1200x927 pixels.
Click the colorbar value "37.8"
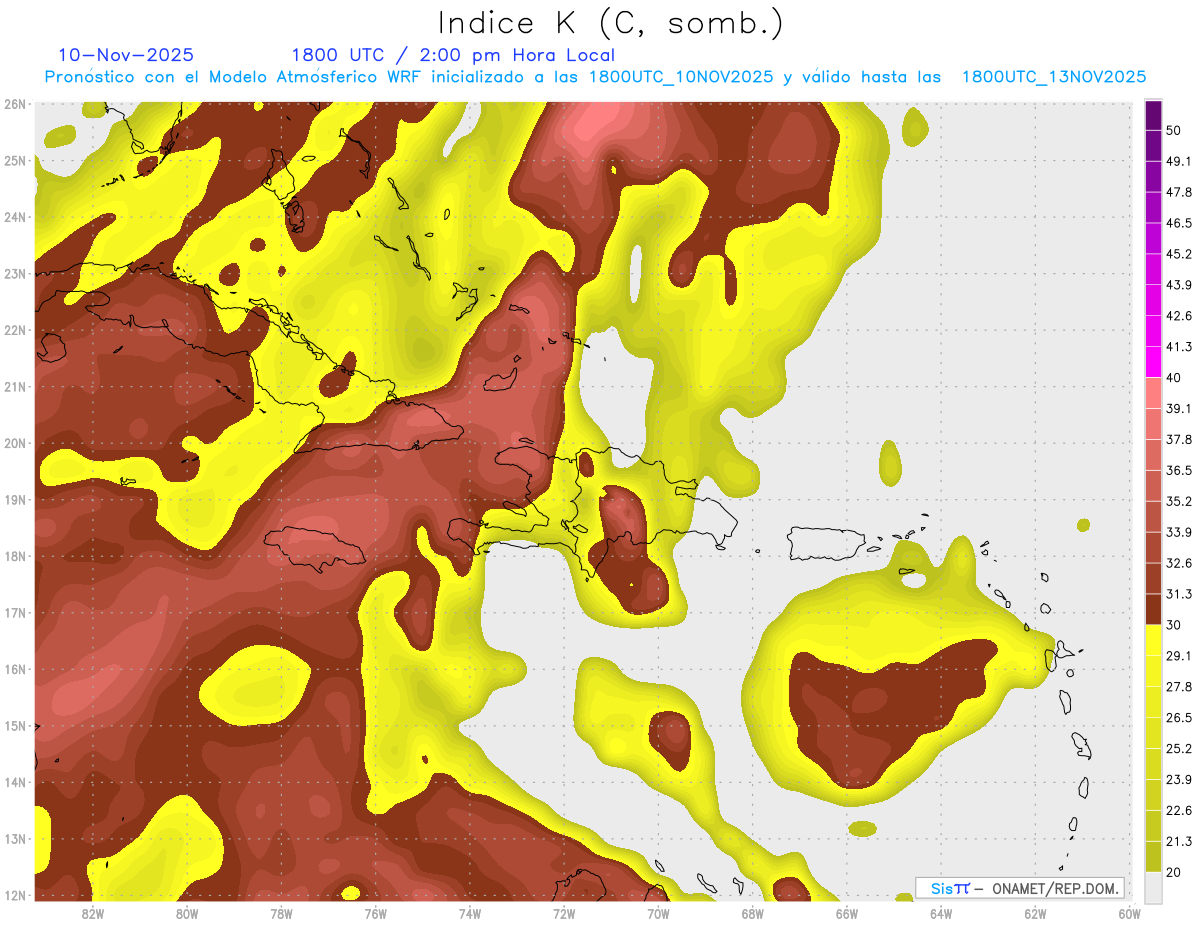coord(1179,439)
